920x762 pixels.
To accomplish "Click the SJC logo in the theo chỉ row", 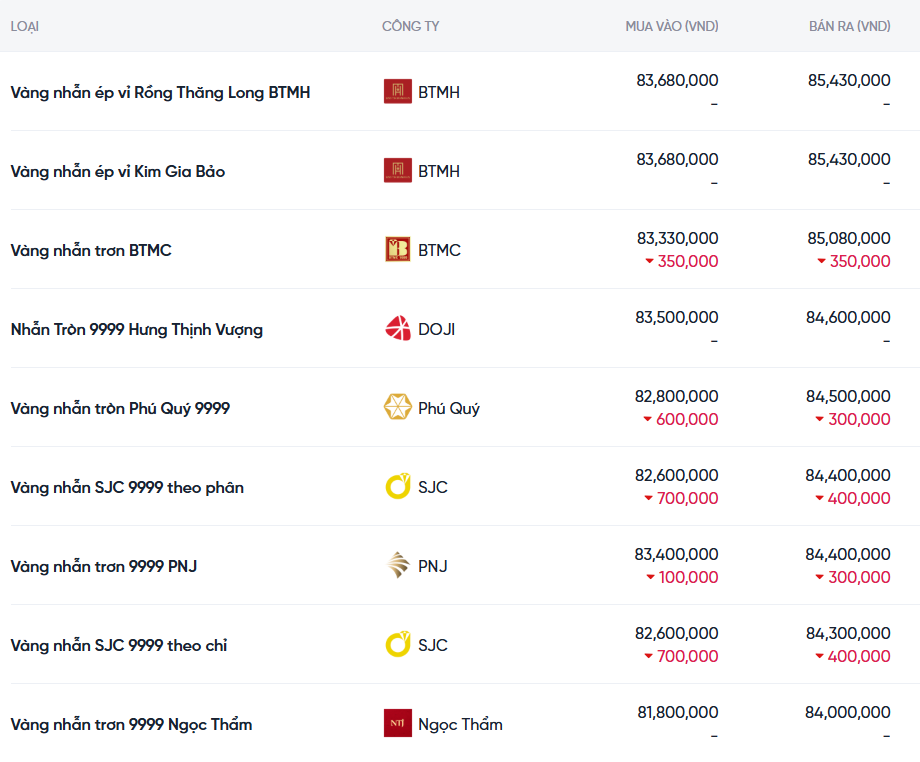I will (x=397, y=645).
